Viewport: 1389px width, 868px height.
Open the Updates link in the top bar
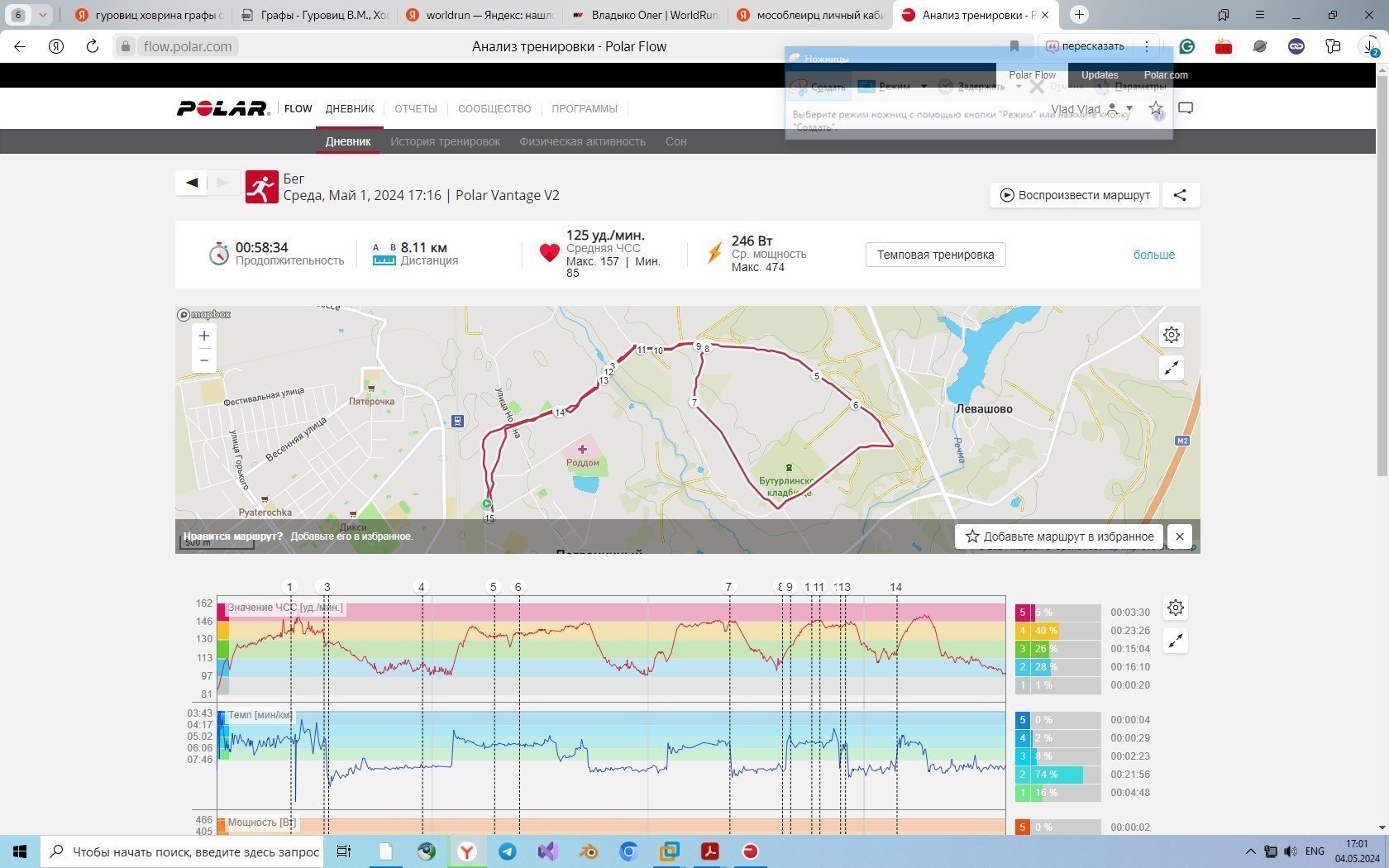coord(1100,75)
